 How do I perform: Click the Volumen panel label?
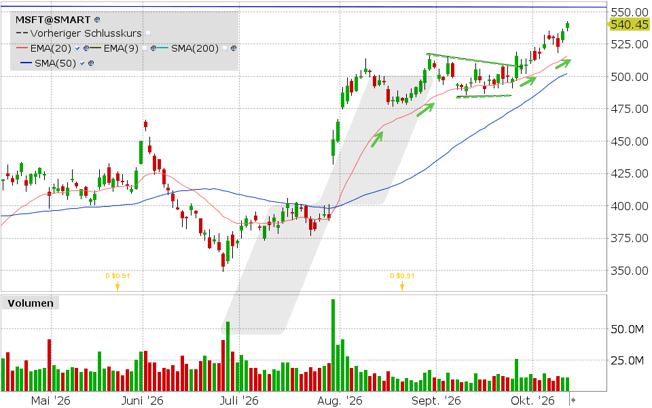(30, 303)
